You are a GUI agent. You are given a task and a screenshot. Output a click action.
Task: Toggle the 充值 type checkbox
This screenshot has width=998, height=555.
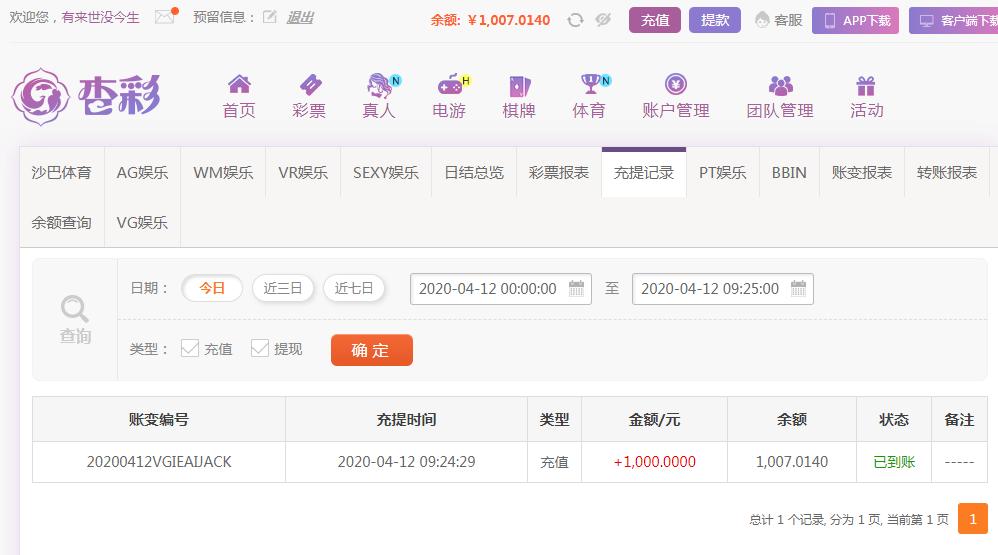click(x=190, y=348)
